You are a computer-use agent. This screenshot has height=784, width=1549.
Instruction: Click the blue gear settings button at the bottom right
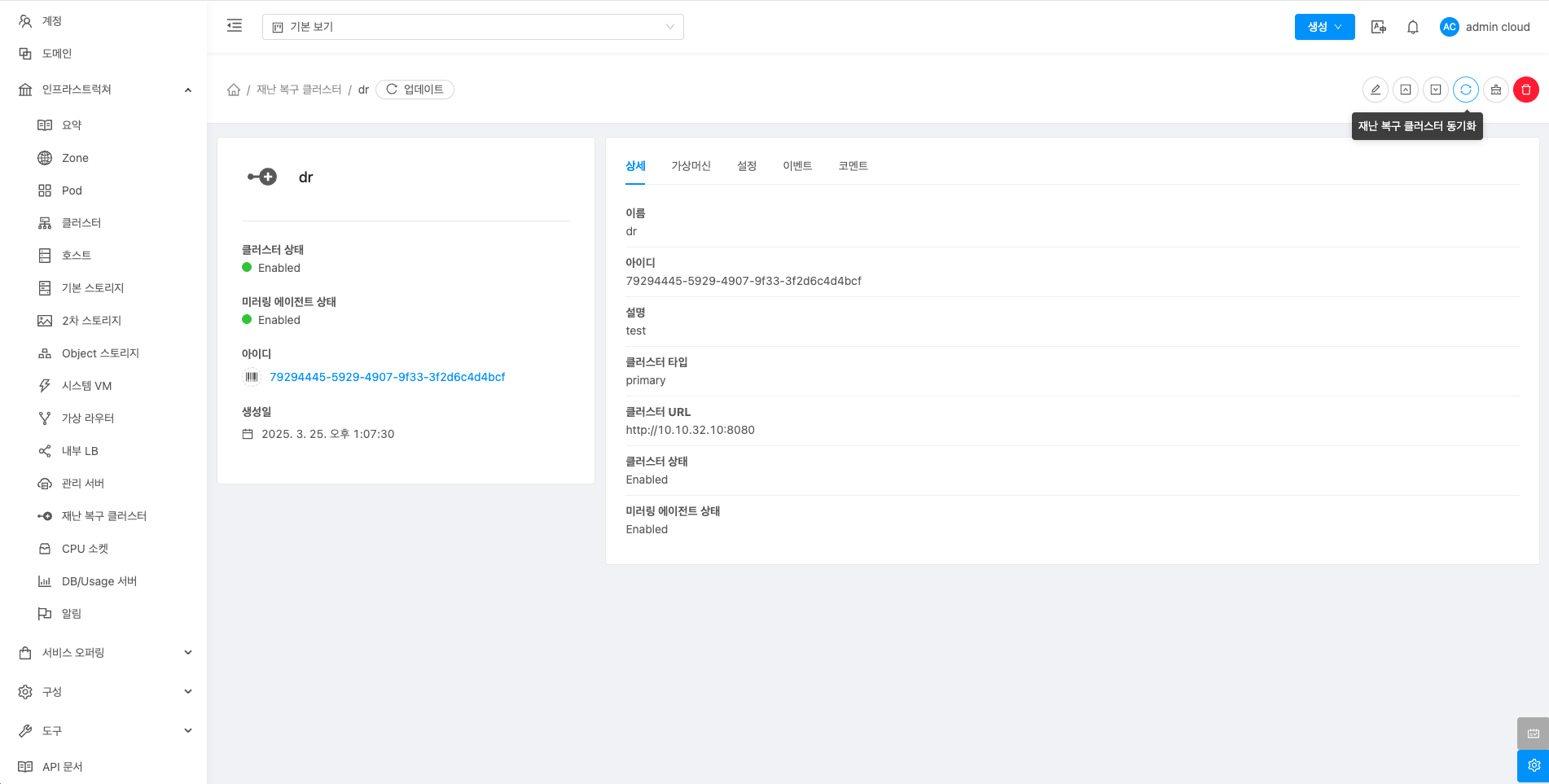pos(1533,765)
